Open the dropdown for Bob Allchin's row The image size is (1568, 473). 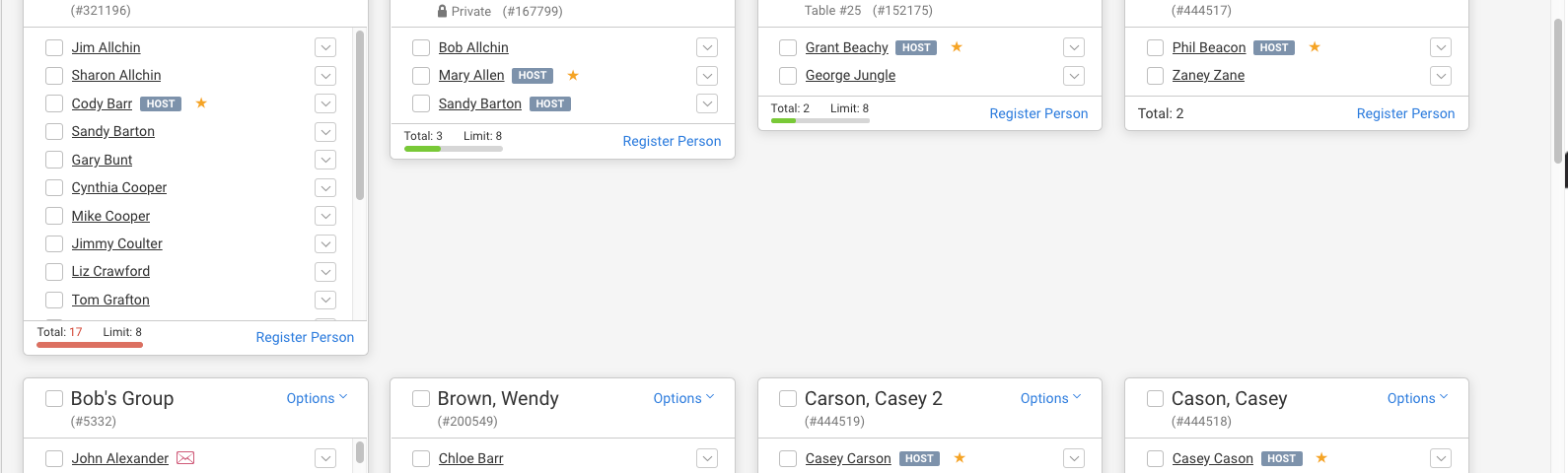tap(707, 47)
